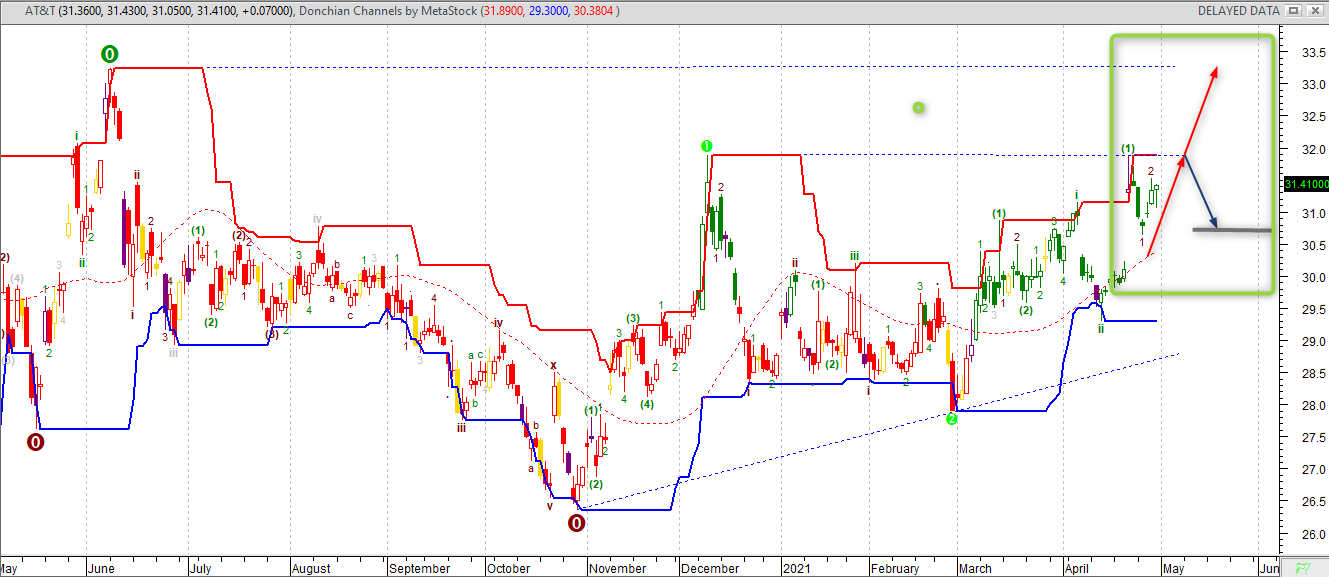Select the green wave 1 marker at December peak

pyautogui.click(x=707, y=146)
